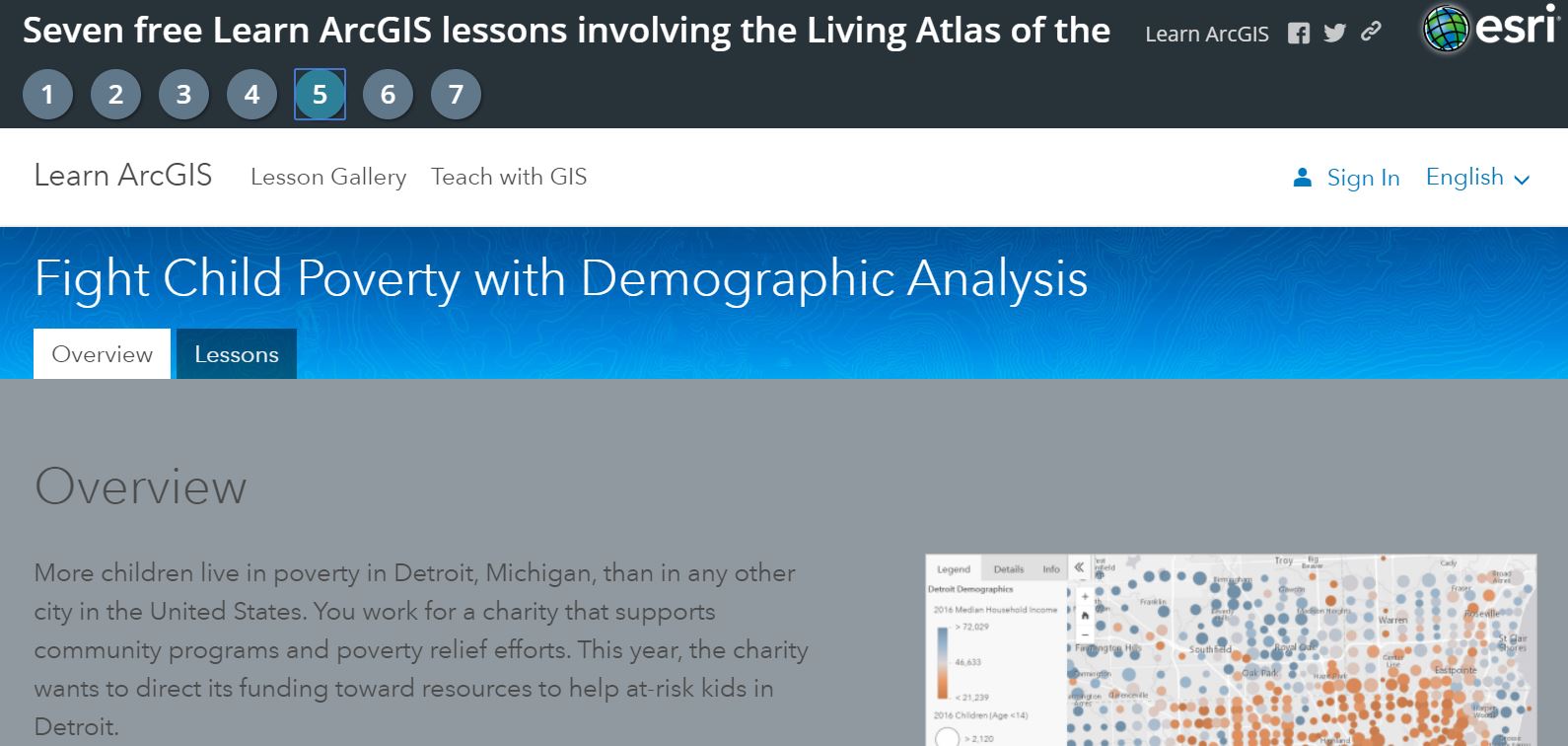
Task: Zoom in on the Detroit map
Action: click(x=1085, y=596)
